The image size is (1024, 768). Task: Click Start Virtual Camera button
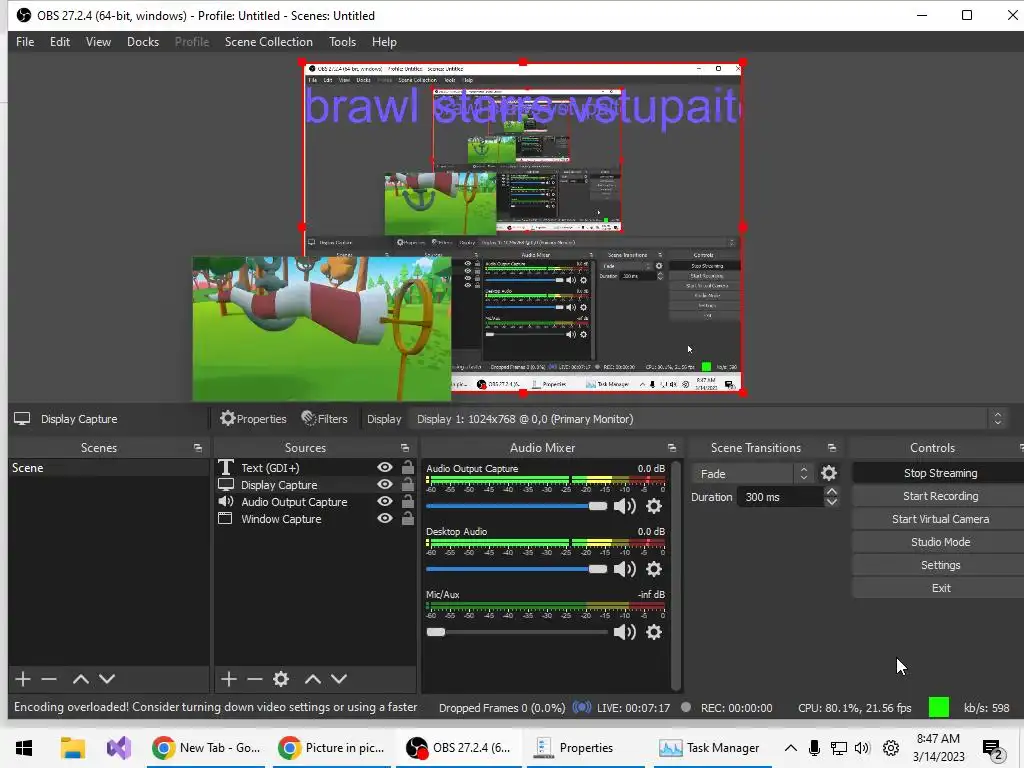coord(940,519)
